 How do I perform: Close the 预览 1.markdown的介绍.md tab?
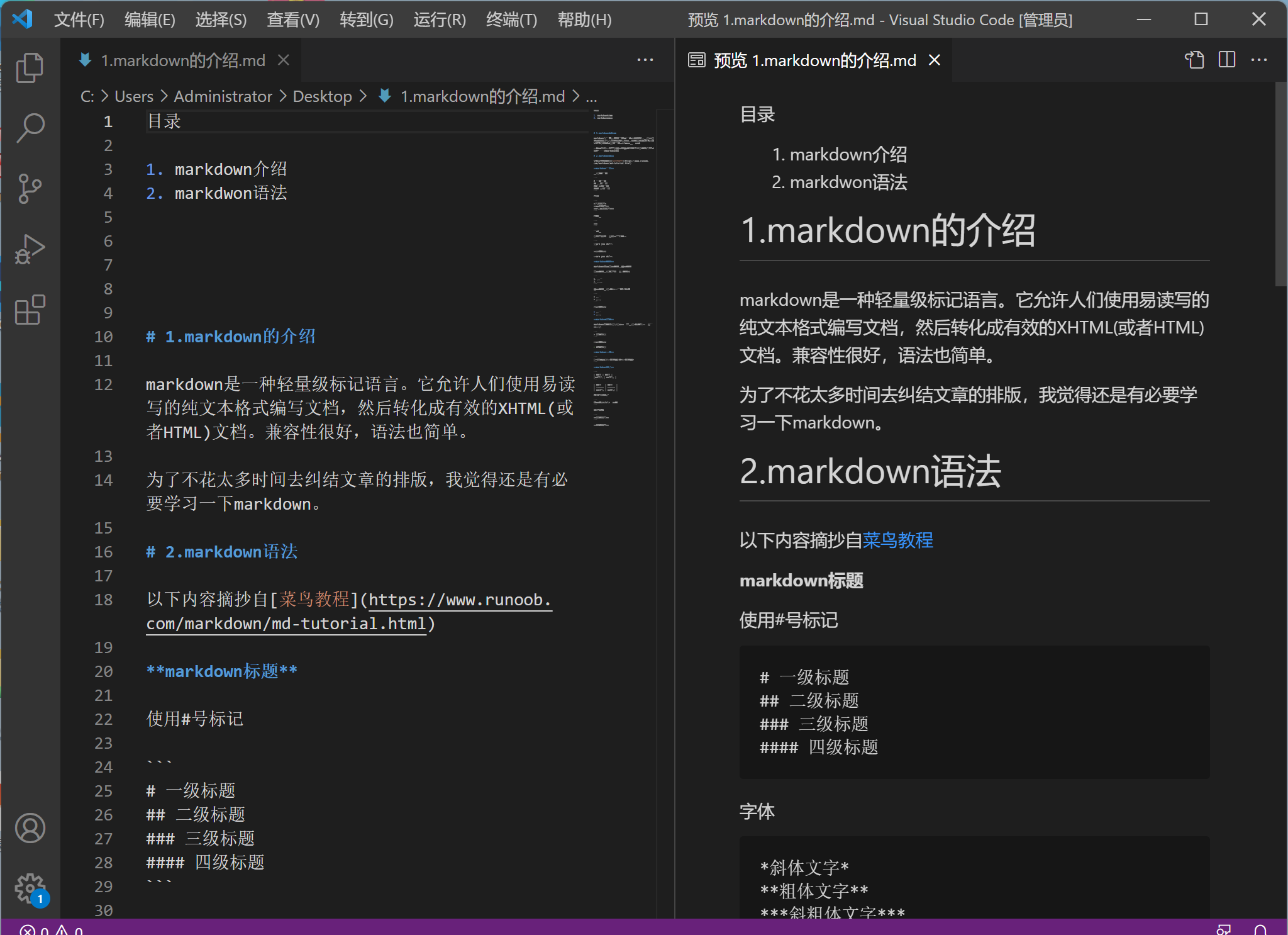pyautogui.click(x=935, y=60)
